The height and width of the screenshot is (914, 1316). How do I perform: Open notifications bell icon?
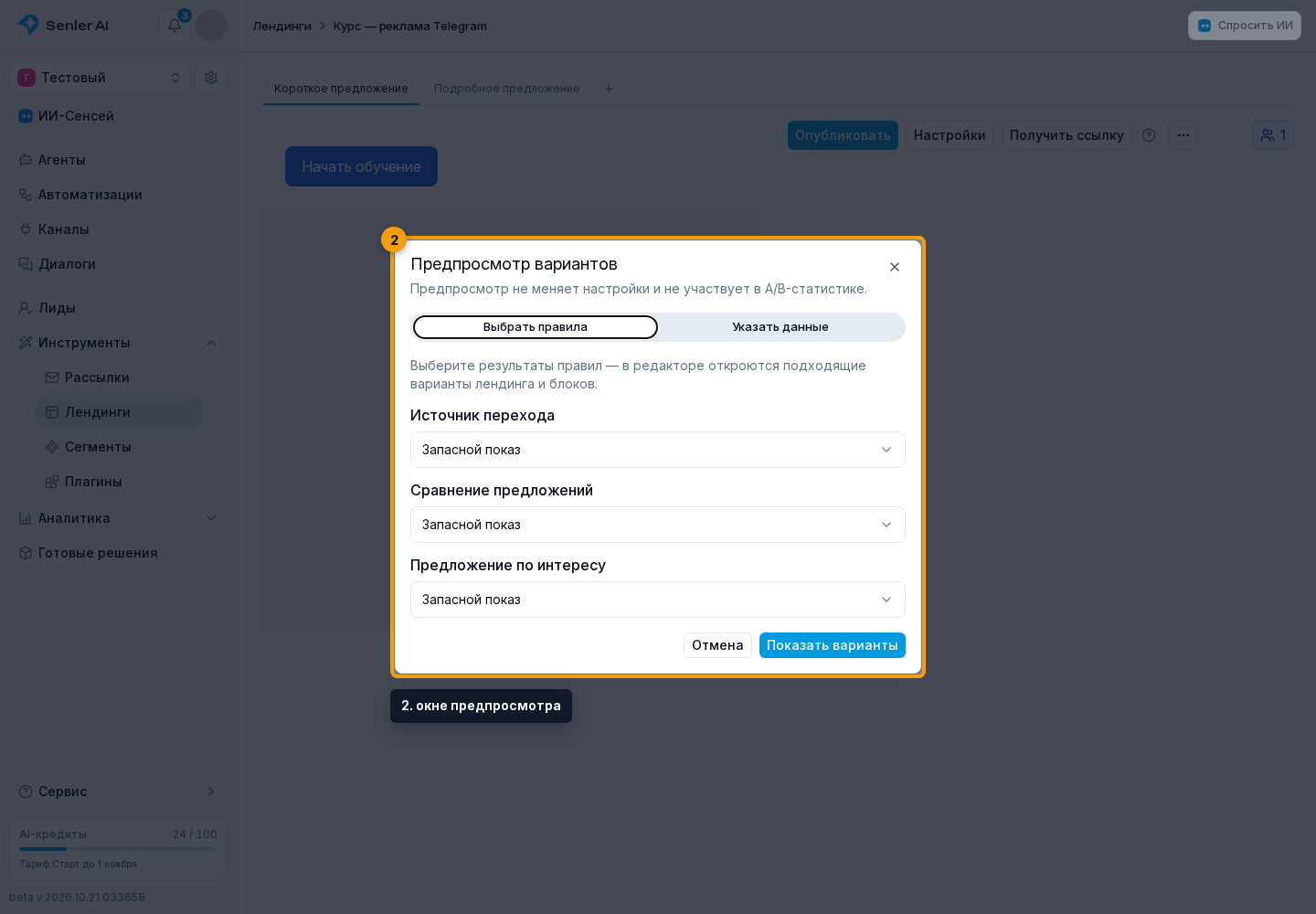[x=175, y=26]
